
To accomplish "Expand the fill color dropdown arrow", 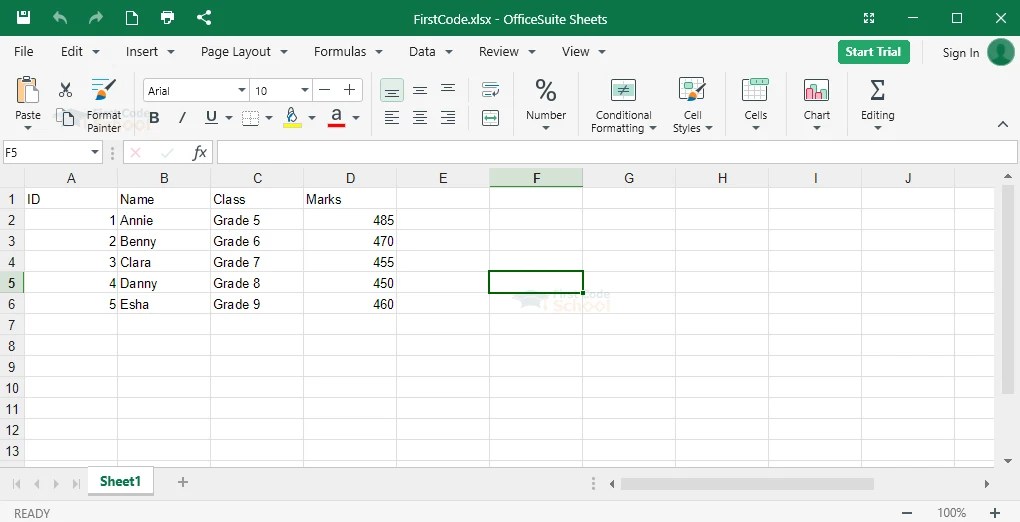I will click(312, 118).
